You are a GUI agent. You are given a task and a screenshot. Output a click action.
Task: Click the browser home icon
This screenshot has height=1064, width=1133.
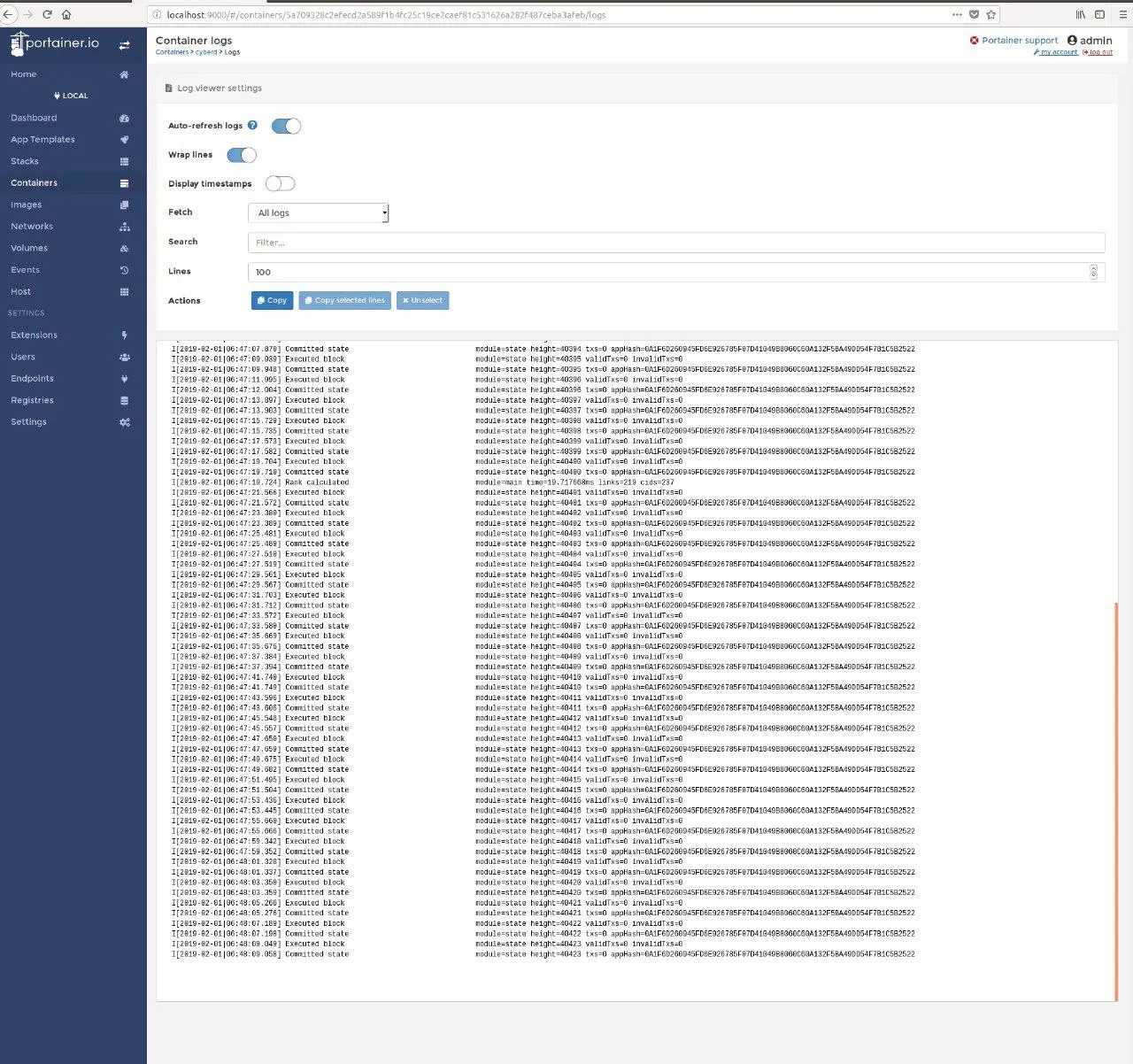coord(66,14)
